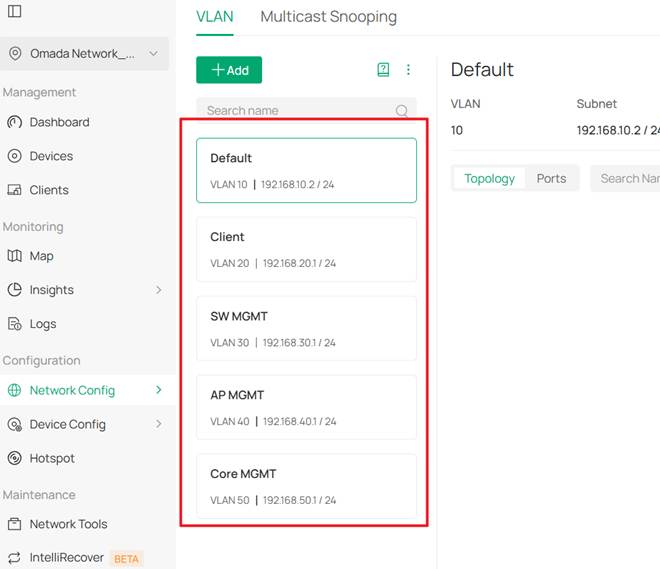The width and height of the screenshot is (660, 569).
Task: Click the search magnifier icon
Action: tap(402, 111)
